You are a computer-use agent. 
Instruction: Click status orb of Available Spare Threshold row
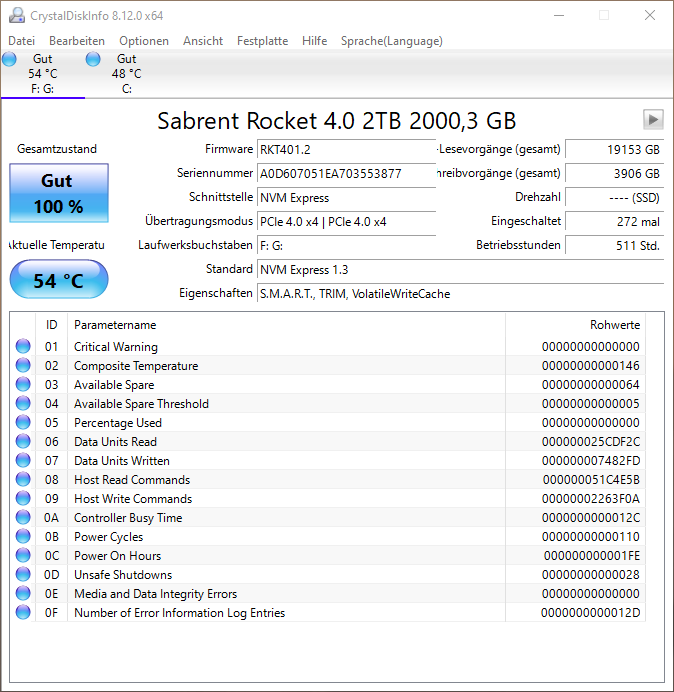click(x=23, y=403)
